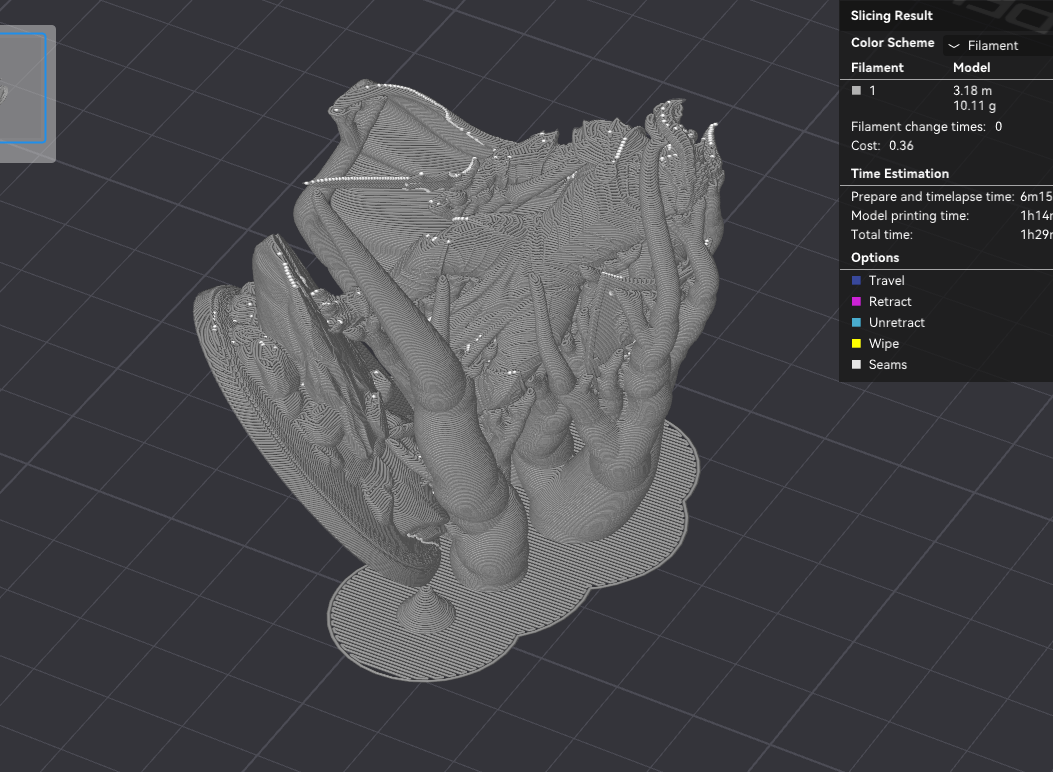Click the white Seams color swatch
Image resolution: width=1053 pixels, height=772 pixels.
(856, 365)
